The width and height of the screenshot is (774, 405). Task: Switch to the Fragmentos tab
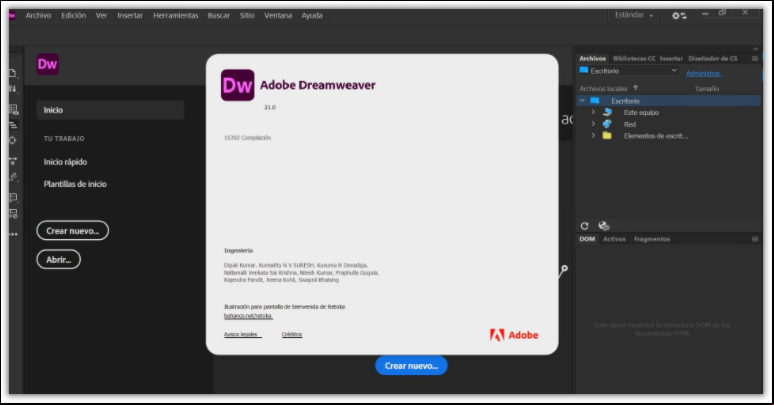(652, 239)
